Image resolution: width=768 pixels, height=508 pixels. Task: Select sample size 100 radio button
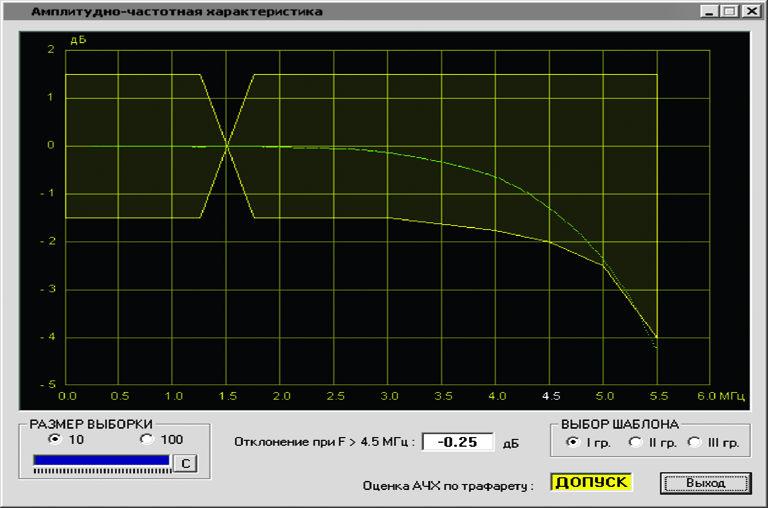(x=146, y=439)
